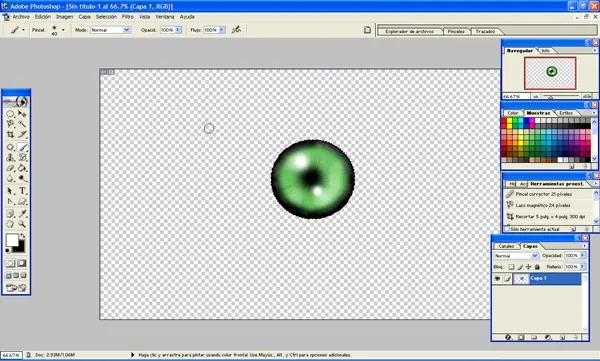This screenshot has height=361, width=600.
Task: Select the Healing Brush tool
Action: tap(10, 147)
